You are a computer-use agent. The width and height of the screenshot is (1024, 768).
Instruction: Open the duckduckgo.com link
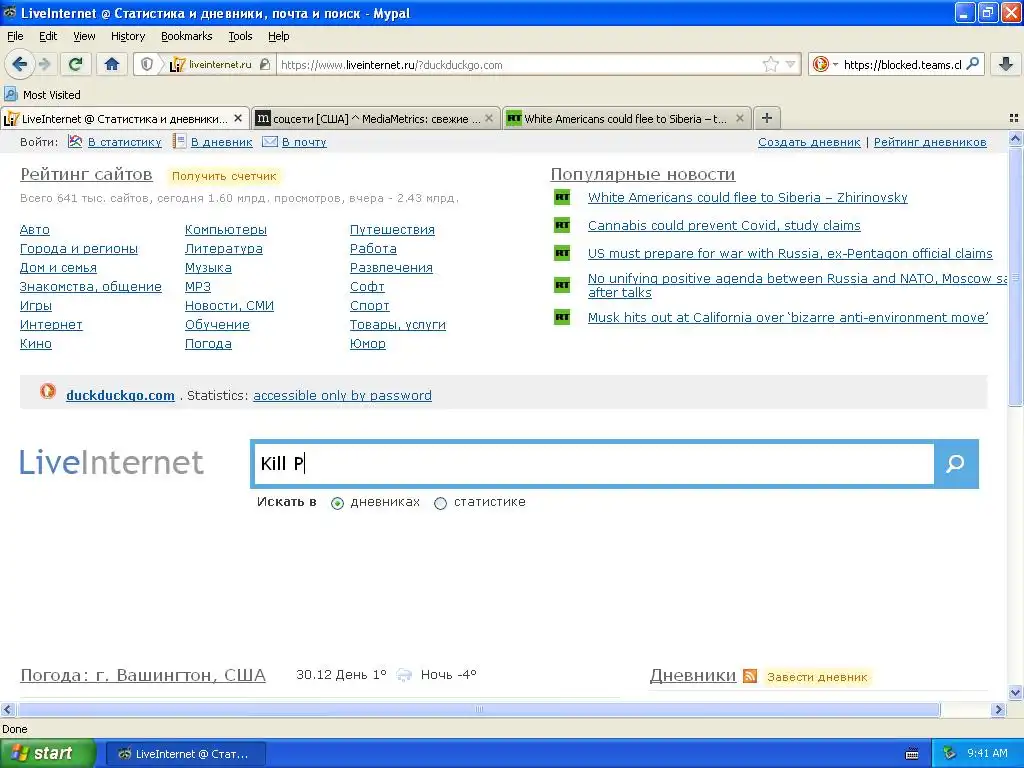120,396
